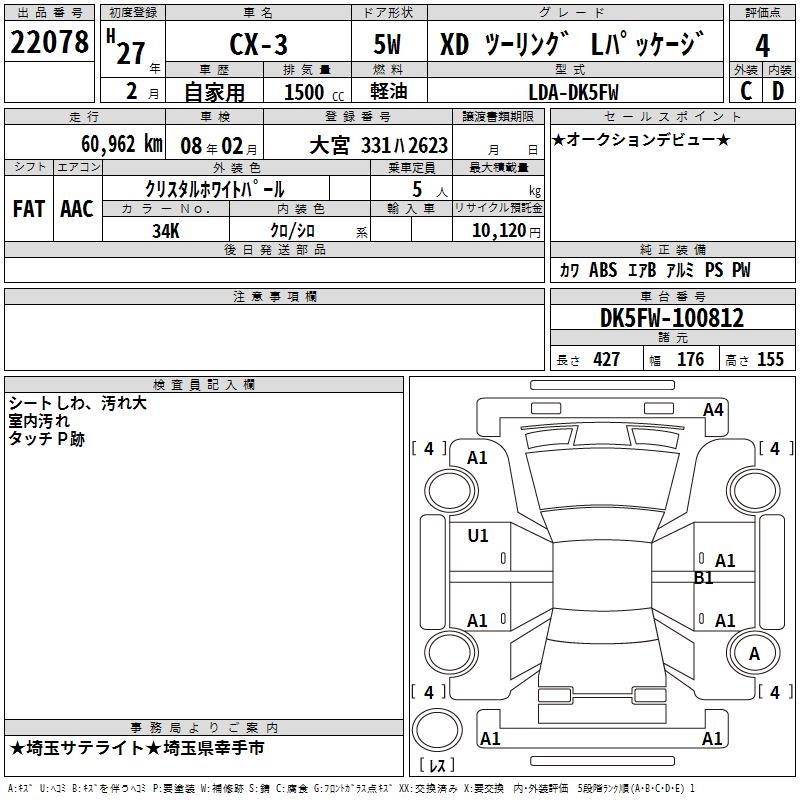Click the model code LDA-DK5FW
The image size is (800, 800).
click(x=573, y=92)
